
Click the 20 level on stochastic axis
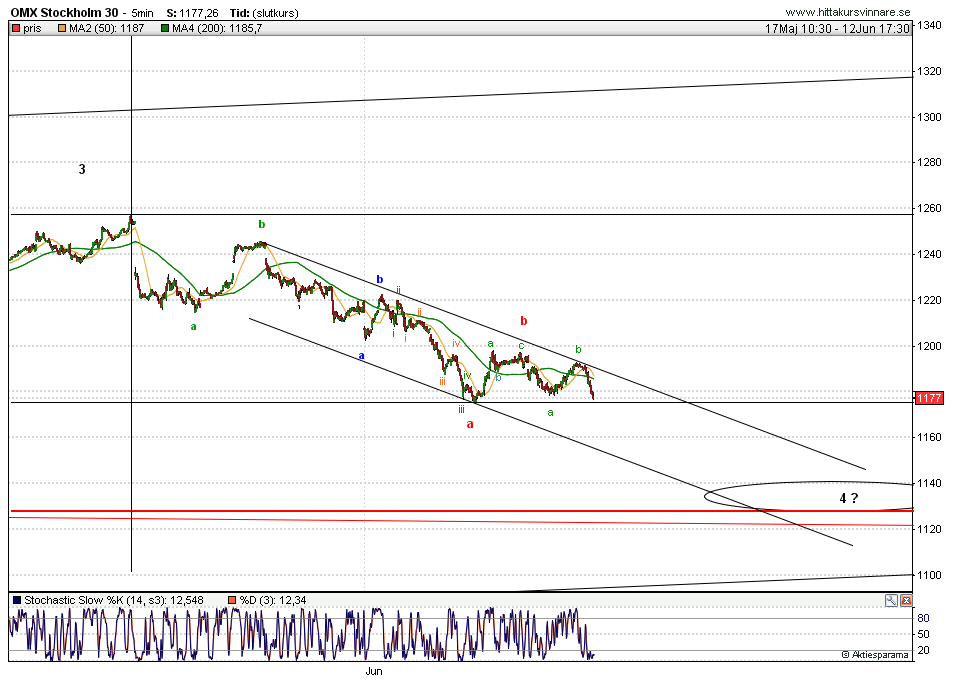pyautogui.click(x=924, y=650)
